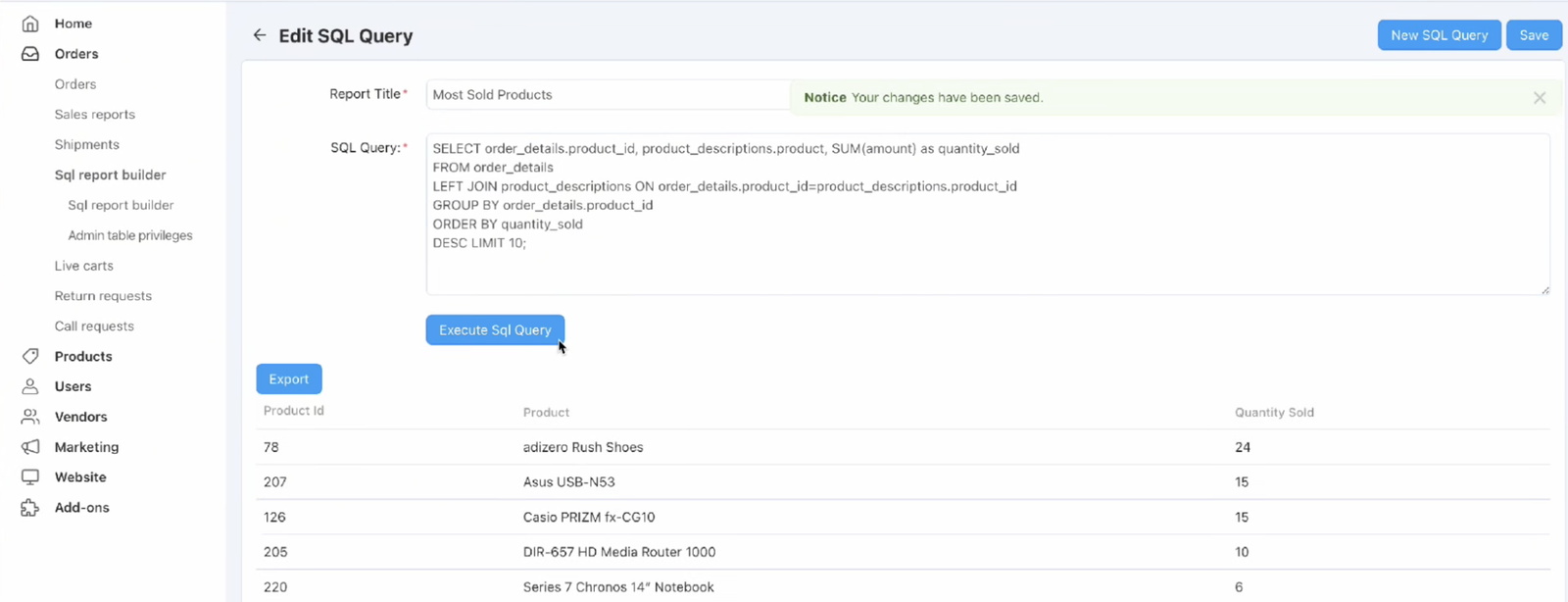The width and height of the screenshot is (1568, 602).
Task: Open Call requests page
Action: pyautogui.click(x=94, y=326)
